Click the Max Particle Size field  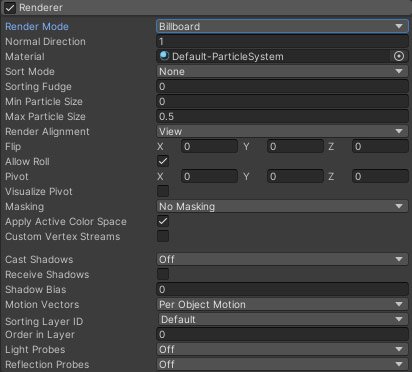coord(282,116)
